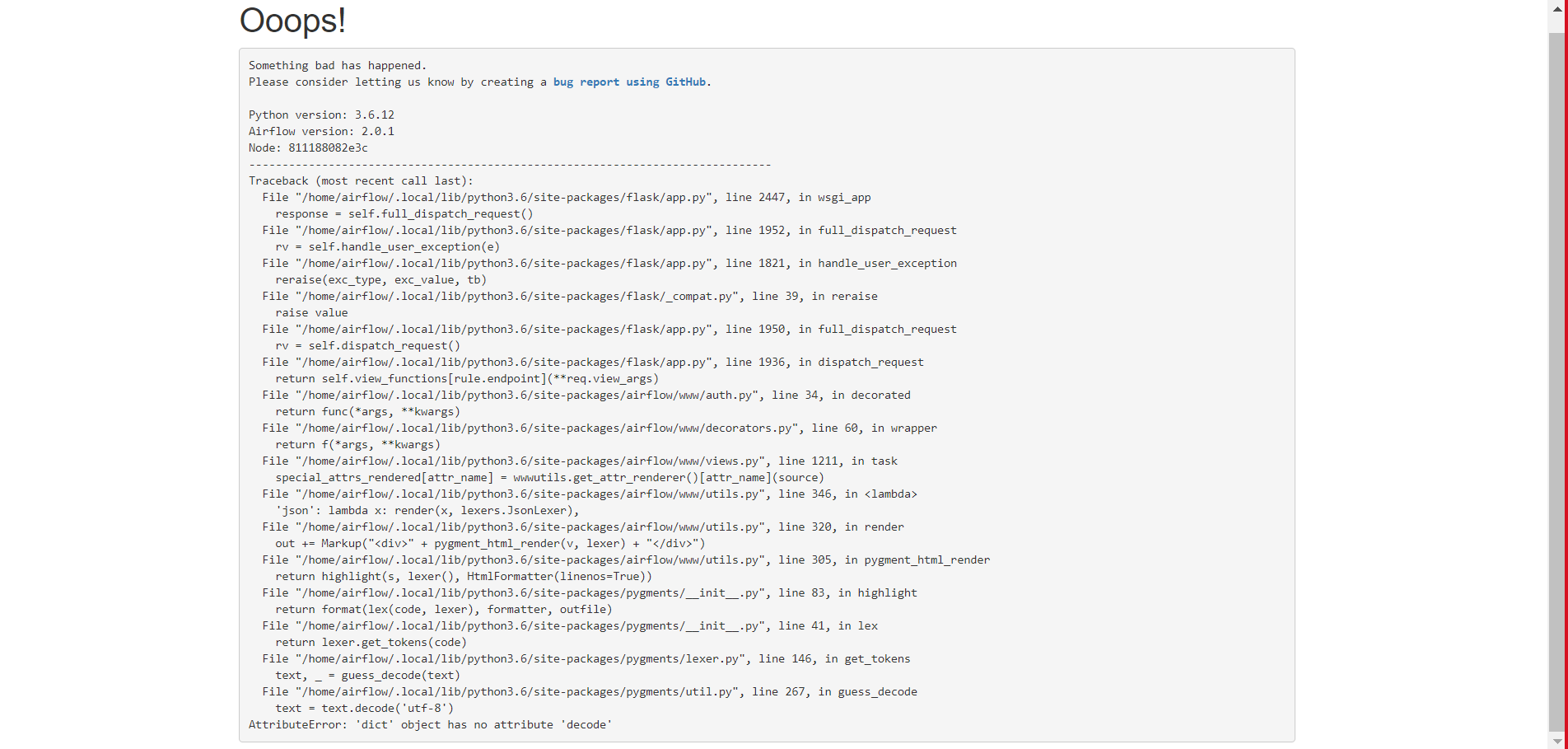Click 'rv = self.handle_user_exception(e)' line
The image size is (1568, 749).
[x=388, y=246]
